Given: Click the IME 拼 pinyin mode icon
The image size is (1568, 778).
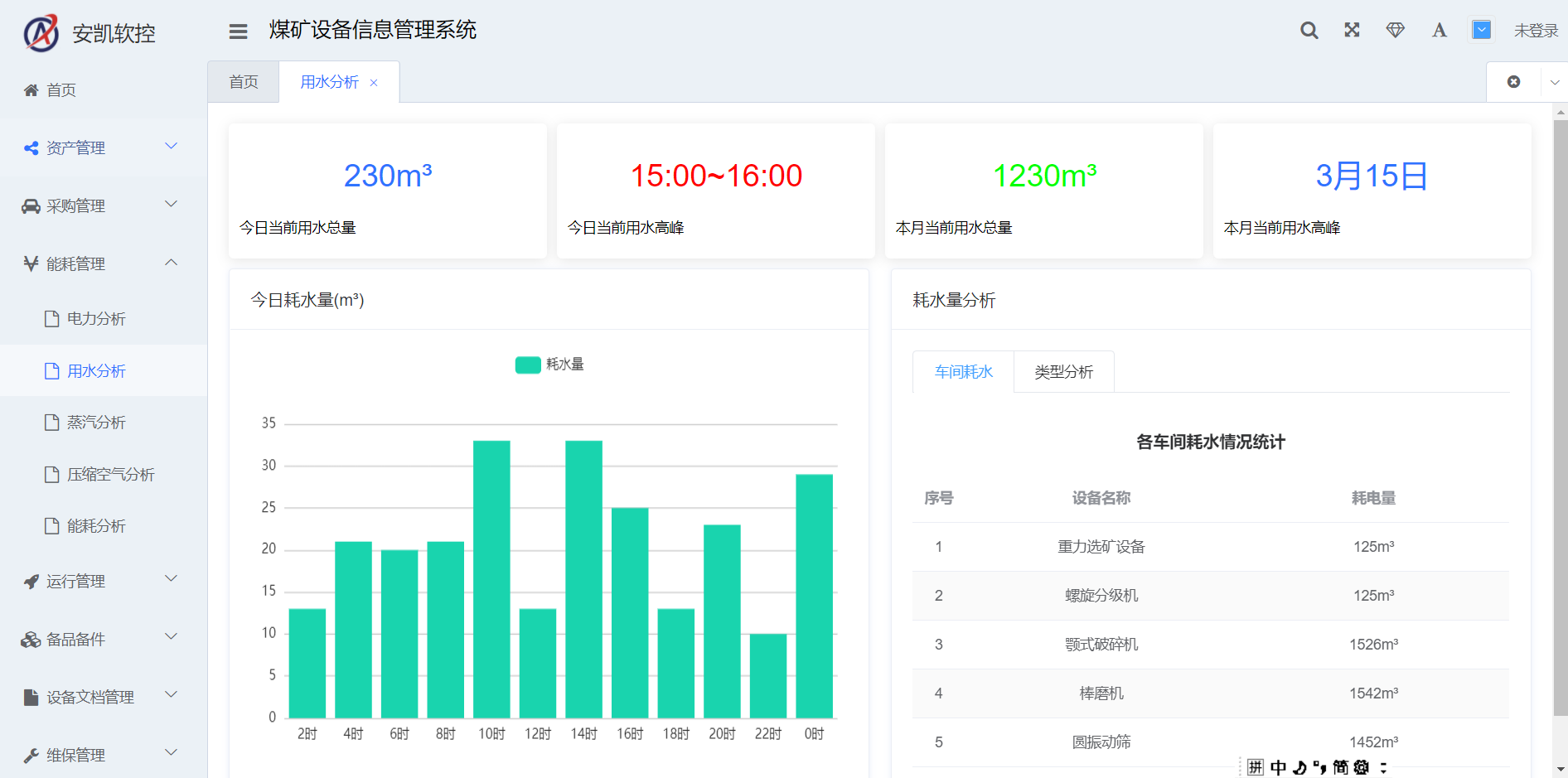Looking at the screenshot, I should (1256, 767).
